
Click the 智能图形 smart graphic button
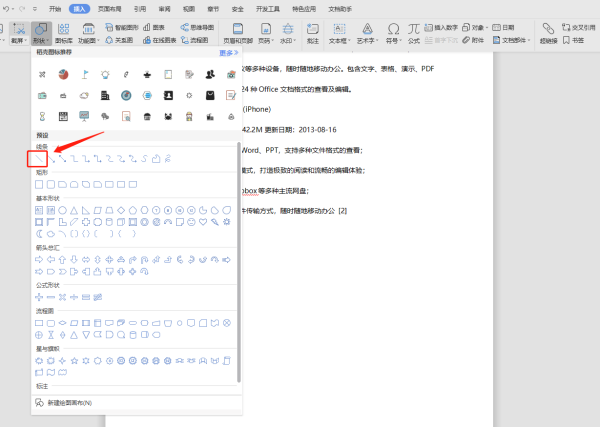pos(122,28)
